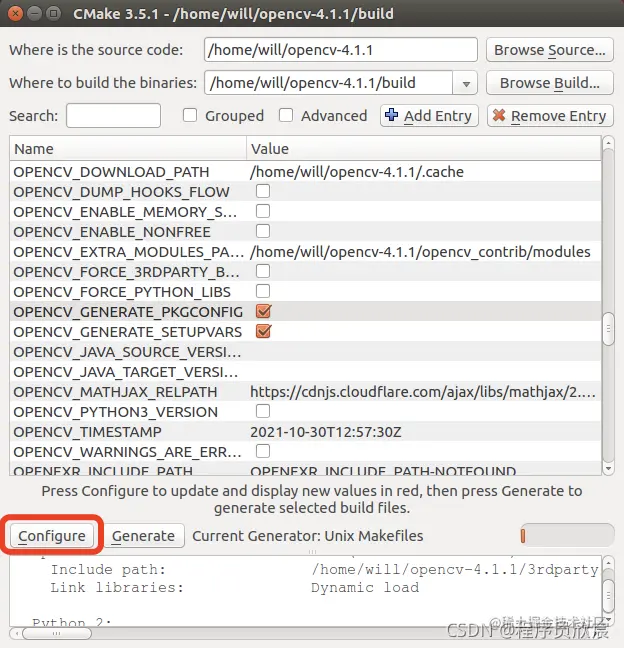Check OPENCV_FORCE_PYTHON_LIBS option
Viewport: 624px width, 648px height.
click(263, 291)
